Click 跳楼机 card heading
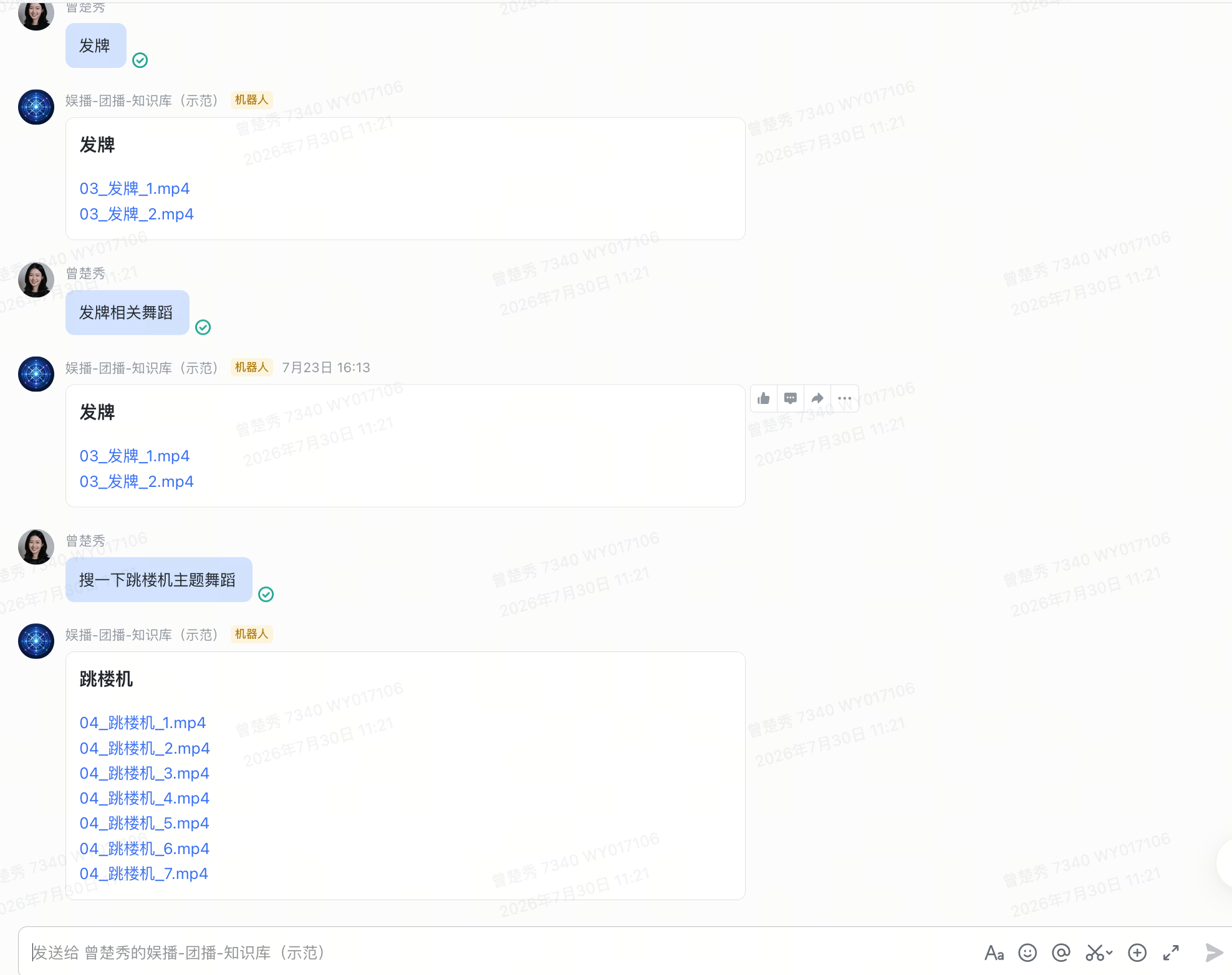 106,679
